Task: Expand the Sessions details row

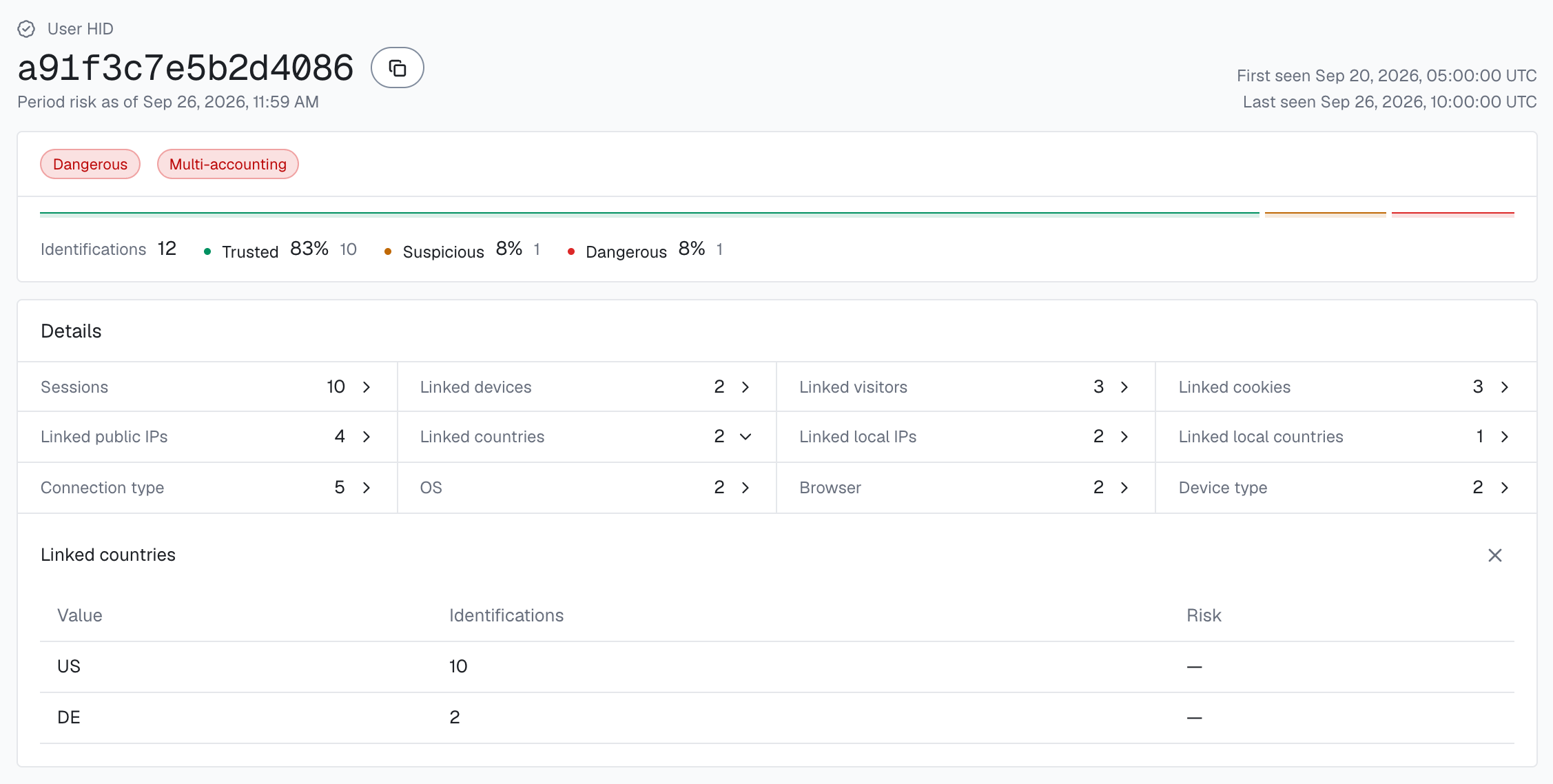Action: click(207, 387)
